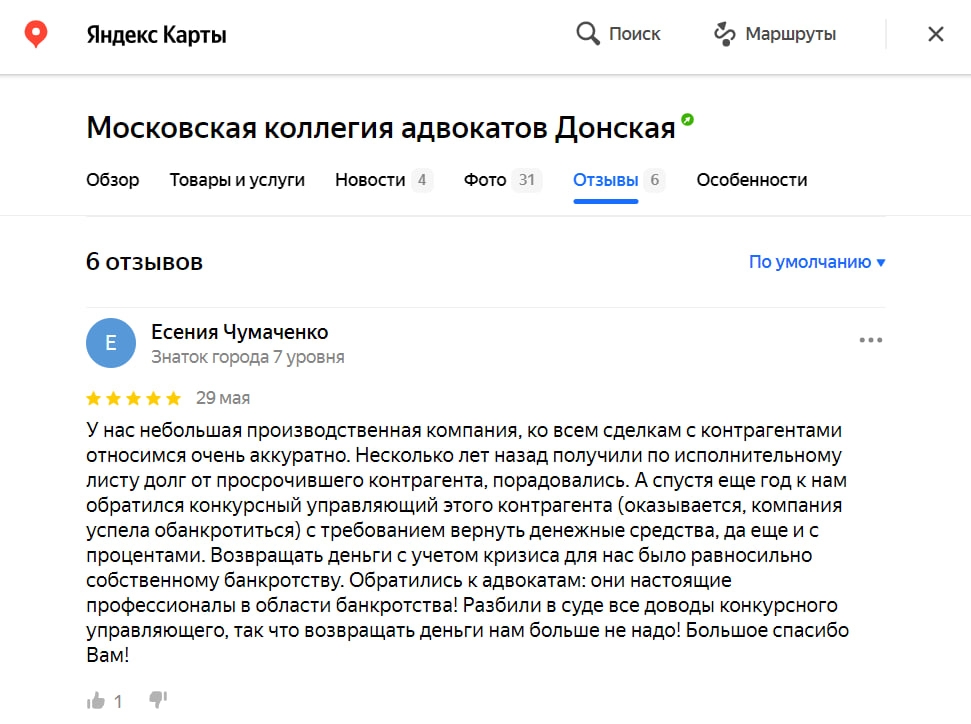Expand the По умолчанию sort dropdown
The width and height of the screenshot is (971, 724).
pyautogui.click(x=817, y=262)
